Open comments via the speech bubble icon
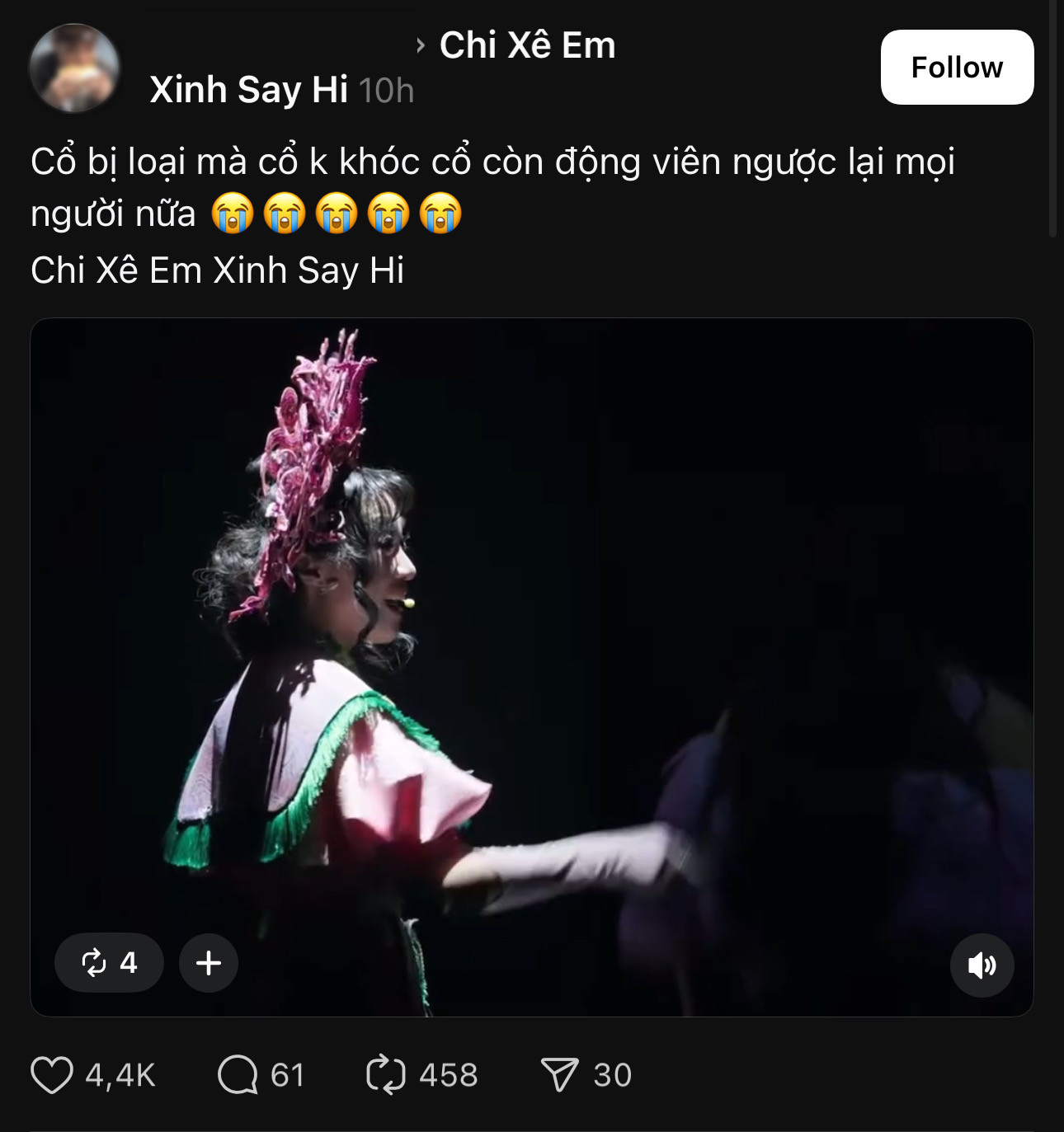This screenshot has width=1064, height=1132. 238,1075
